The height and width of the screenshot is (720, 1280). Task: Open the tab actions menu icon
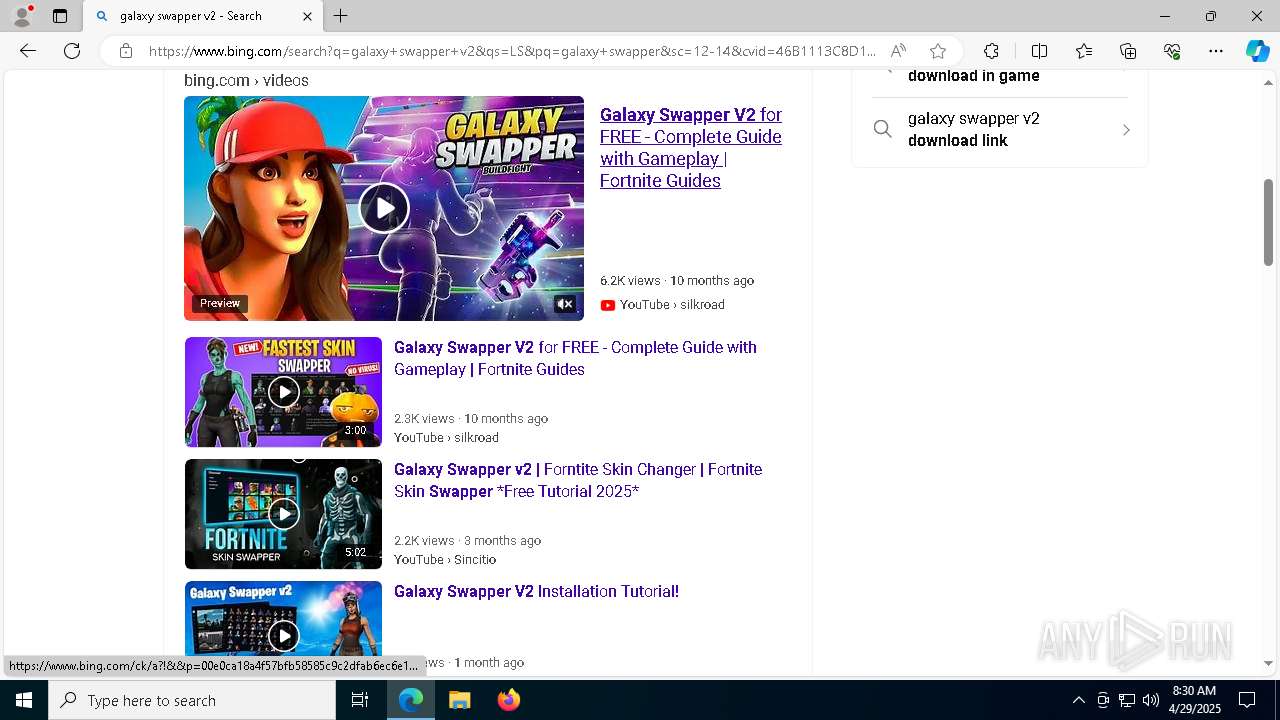[x=60, y=16]
